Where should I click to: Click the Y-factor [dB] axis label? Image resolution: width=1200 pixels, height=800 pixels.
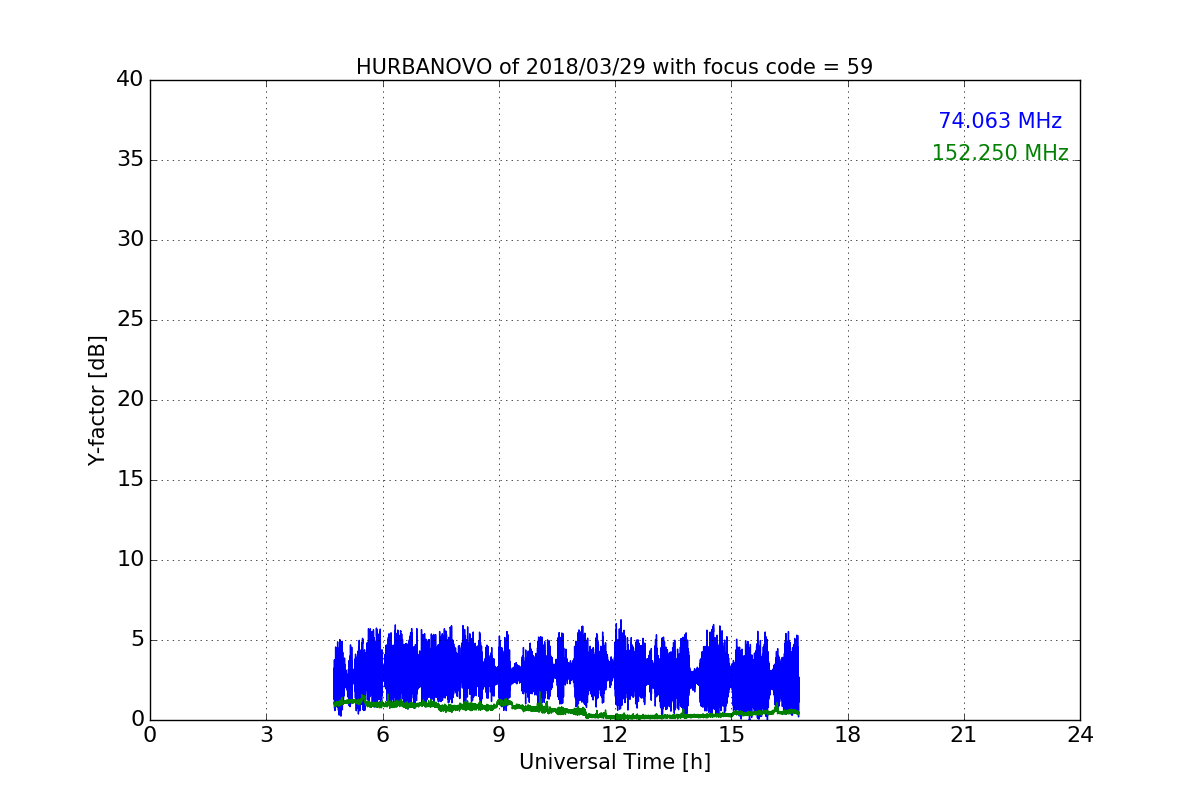[x=97, y=400]
